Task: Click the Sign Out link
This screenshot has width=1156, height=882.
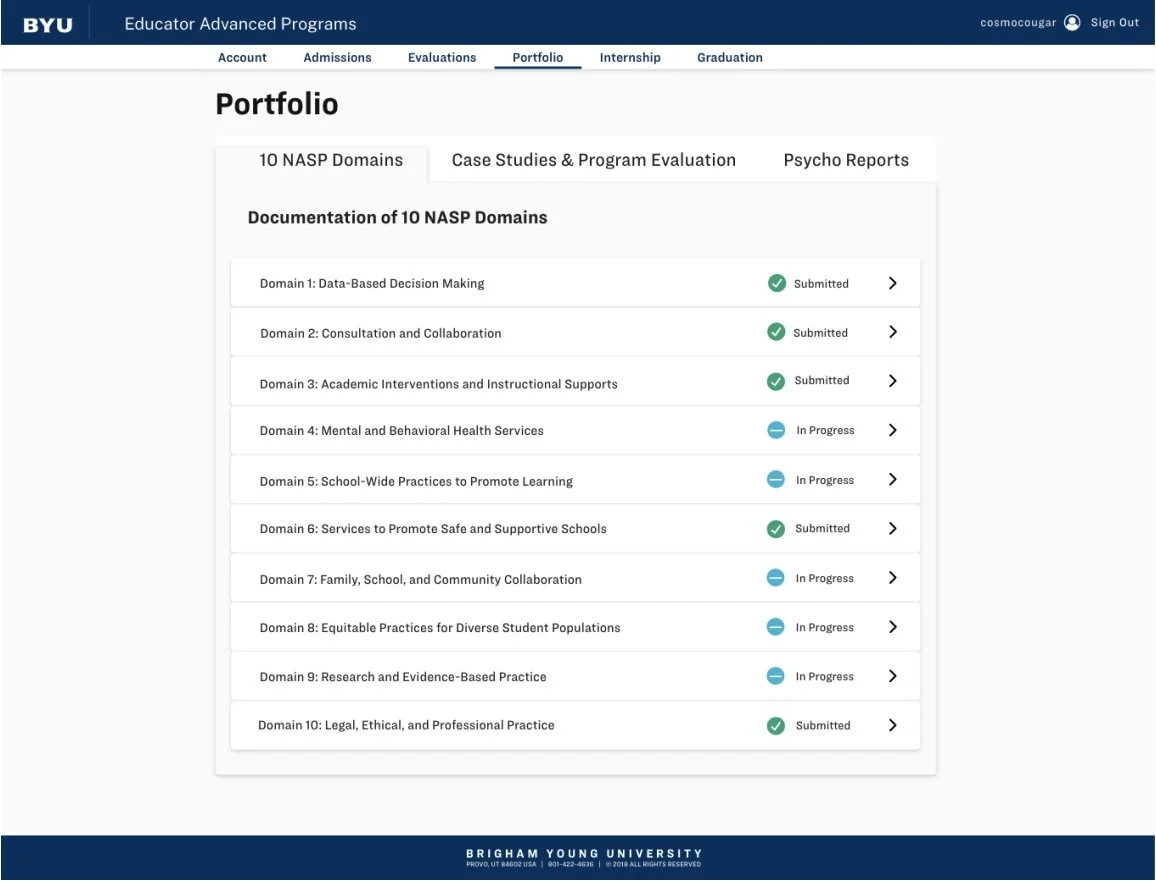Action: click(1114, 21)
